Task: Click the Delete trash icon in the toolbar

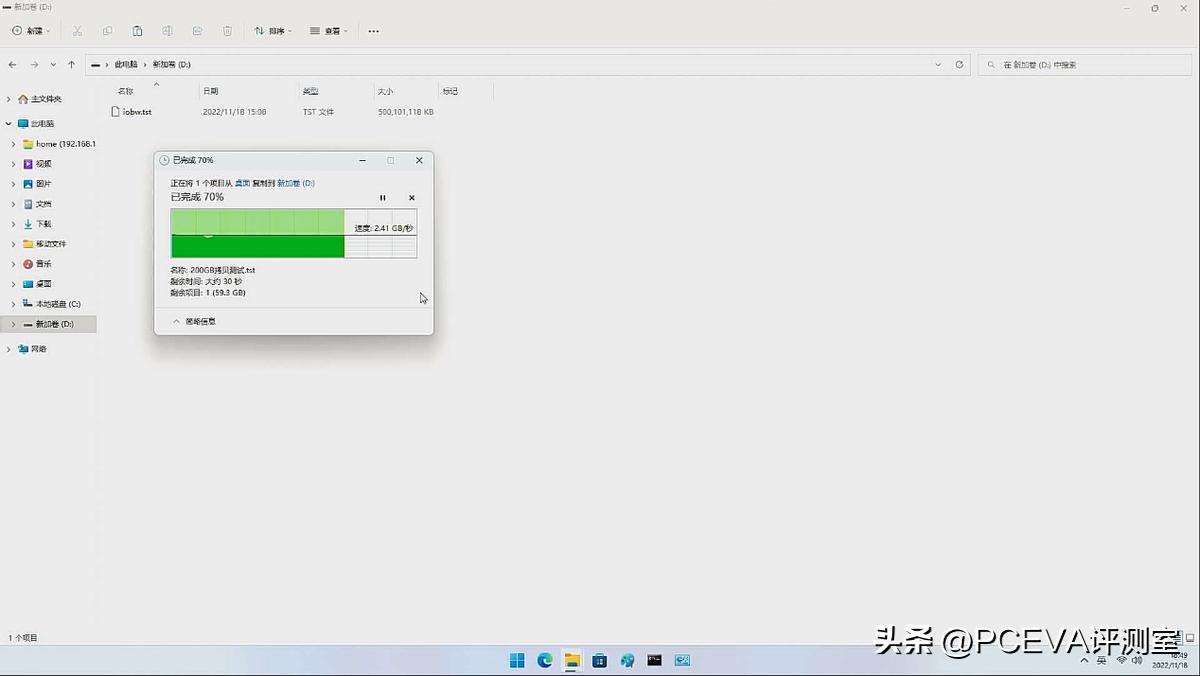Action: [227, 31]
